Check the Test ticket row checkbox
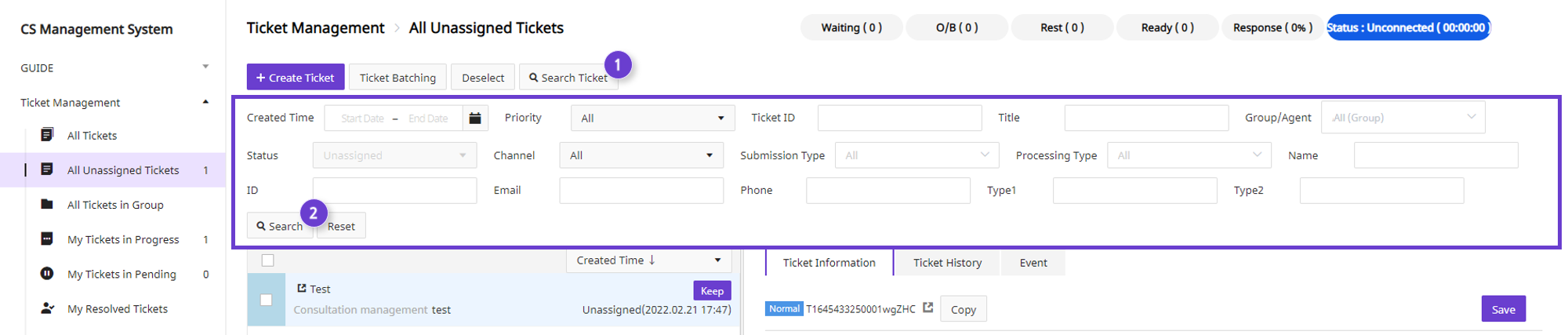 [x=267, y=300]
